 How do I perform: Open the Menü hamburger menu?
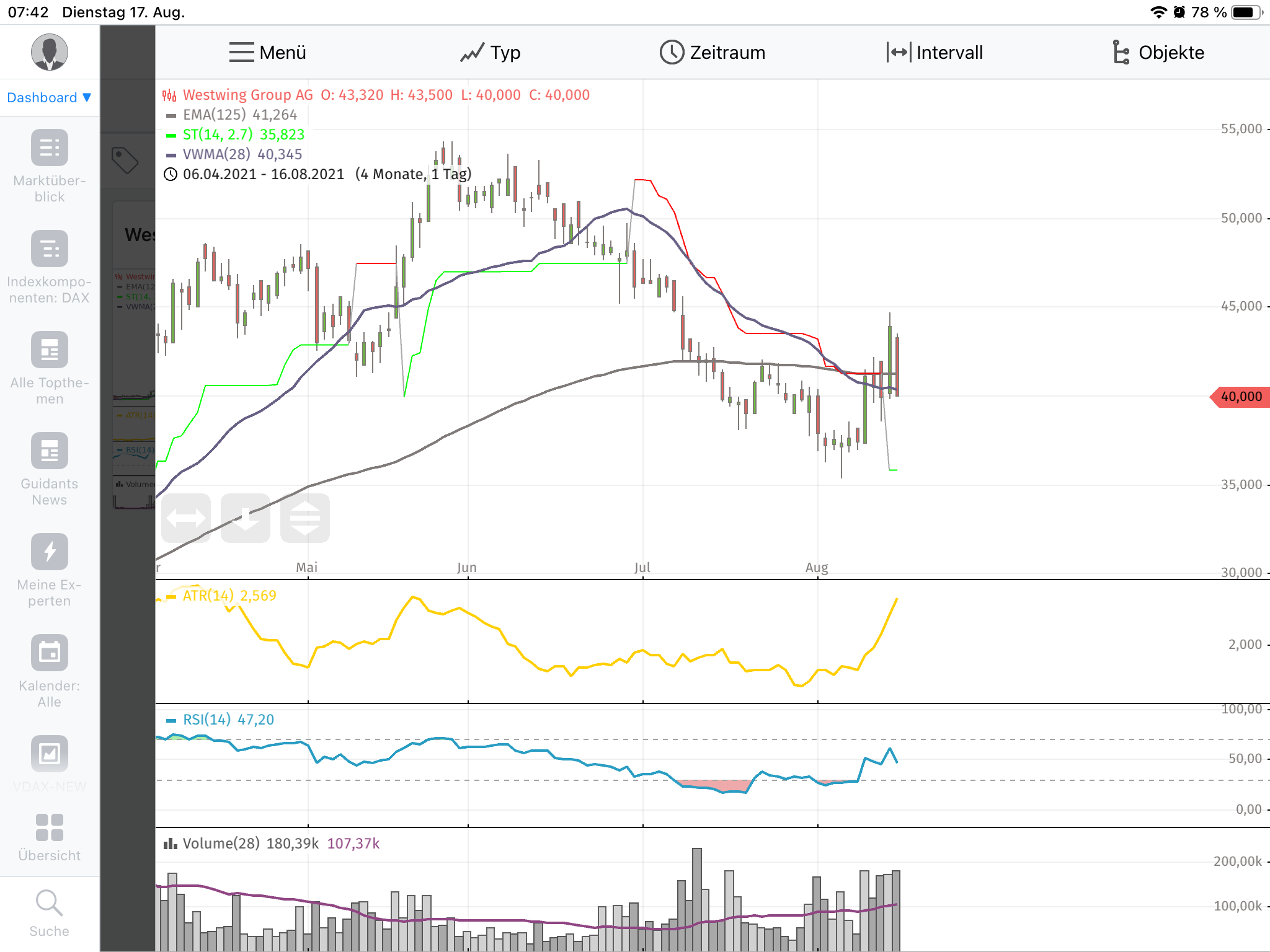[267, 53]
